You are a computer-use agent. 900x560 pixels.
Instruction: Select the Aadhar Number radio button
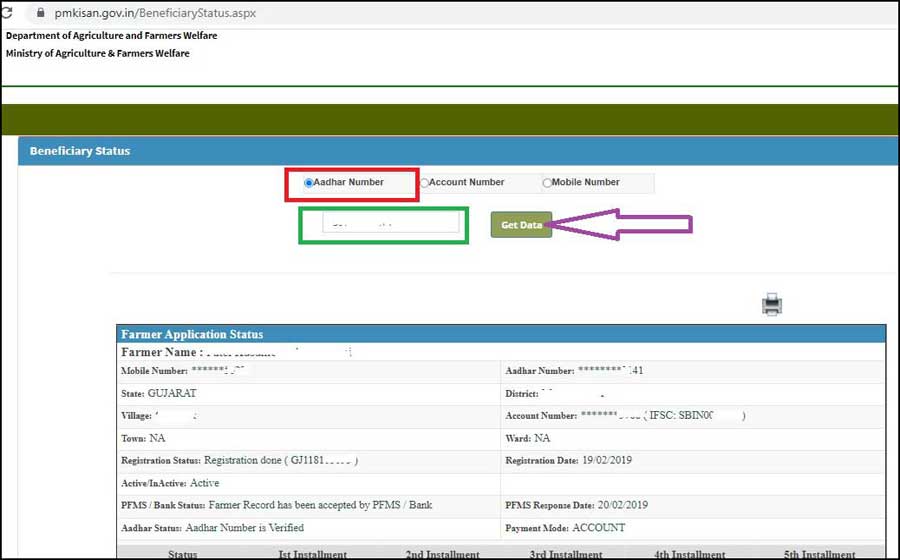(x=309, y=183)
